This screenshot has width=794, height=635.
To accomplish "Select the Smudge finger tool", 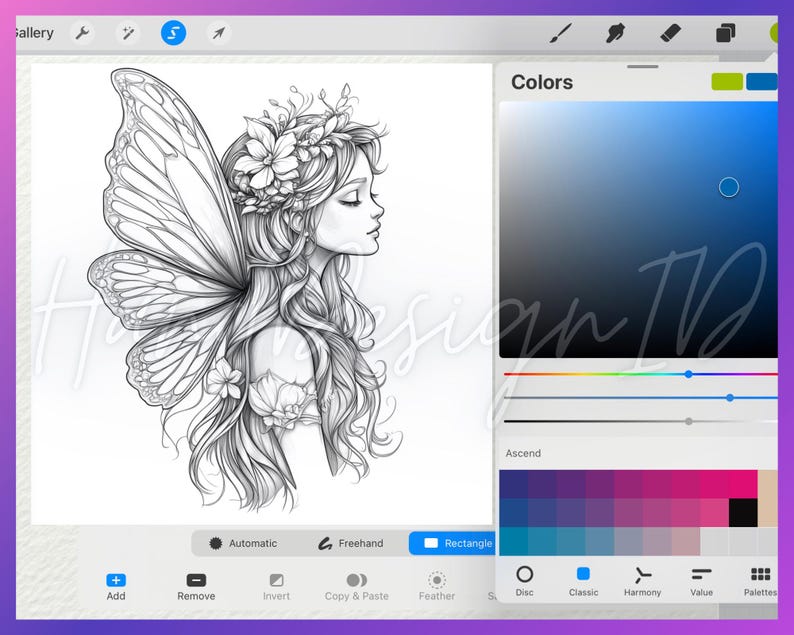I will pyautogui.click(x=615, y=33).
